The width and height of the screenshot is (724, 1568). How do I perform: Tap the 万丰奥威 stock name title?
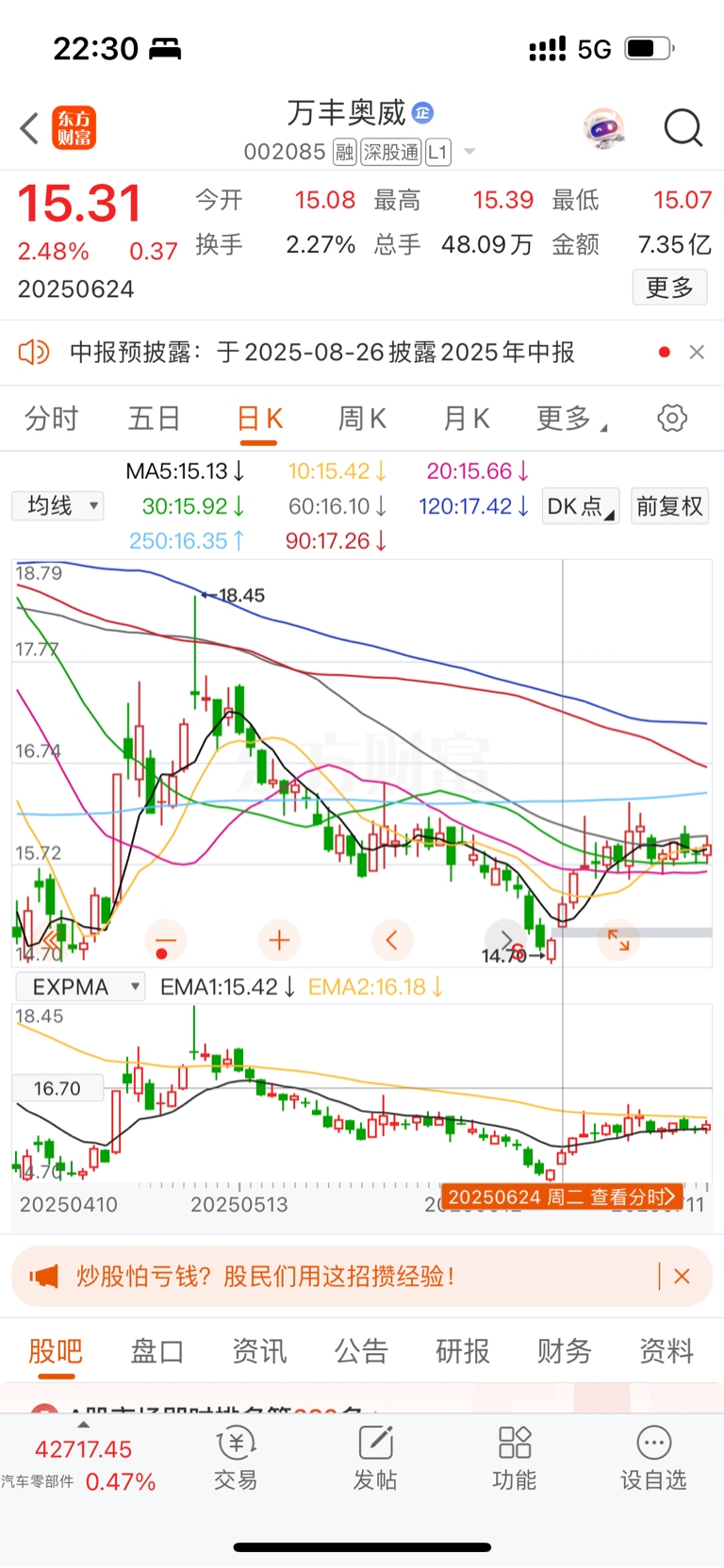click(346, 113)
